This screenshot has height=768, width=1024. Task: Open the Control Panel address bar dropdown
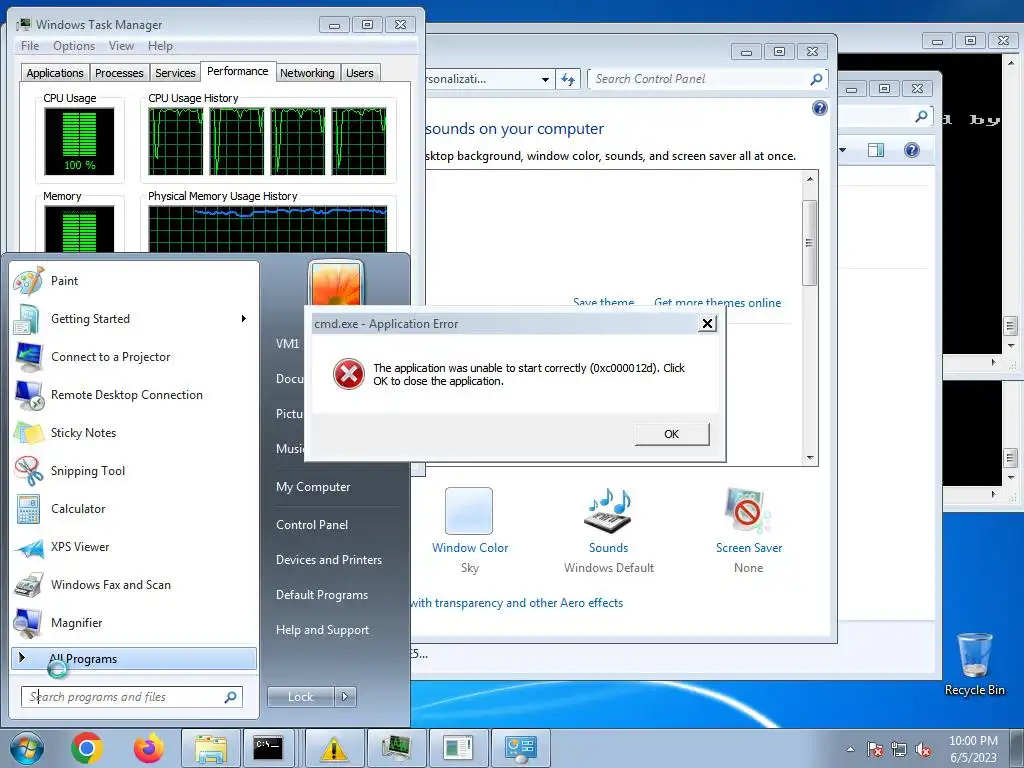tap(545, 80)
